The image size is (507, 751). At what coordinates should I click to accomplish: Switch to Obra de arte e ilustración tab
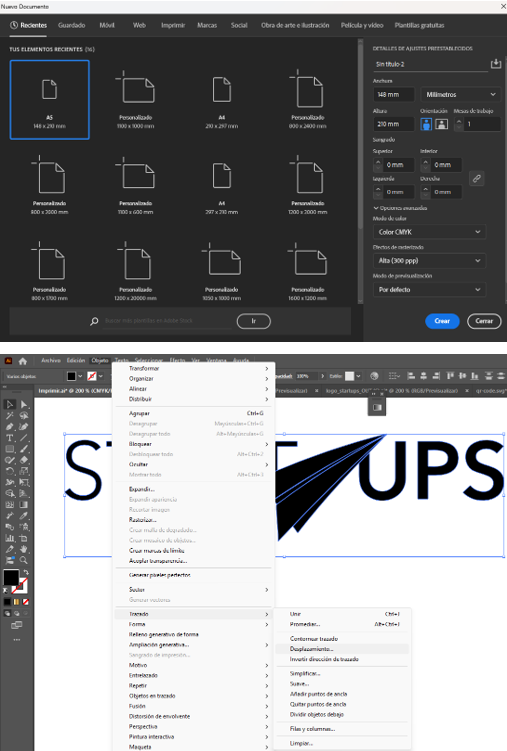[295, 25]
